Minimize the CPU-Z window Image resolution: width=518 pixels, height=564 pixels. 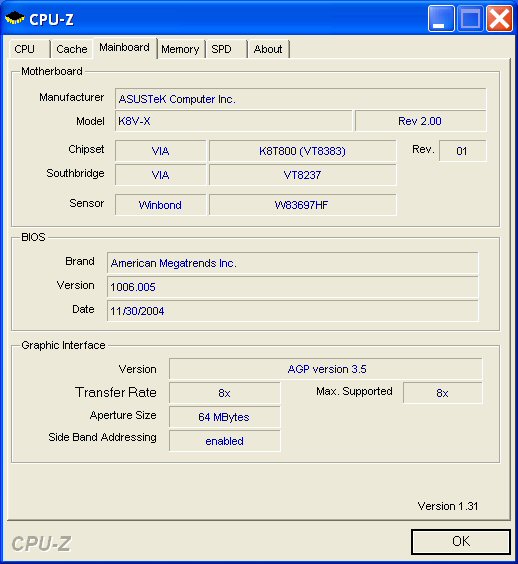click(x=441, y=18)
